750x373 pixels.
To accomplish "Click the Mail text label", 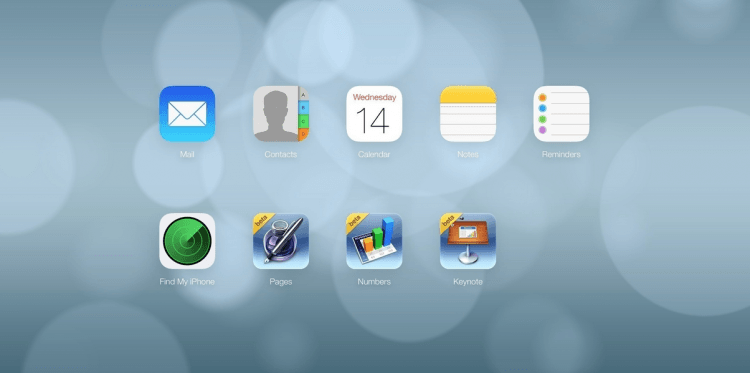I will 187,154.
